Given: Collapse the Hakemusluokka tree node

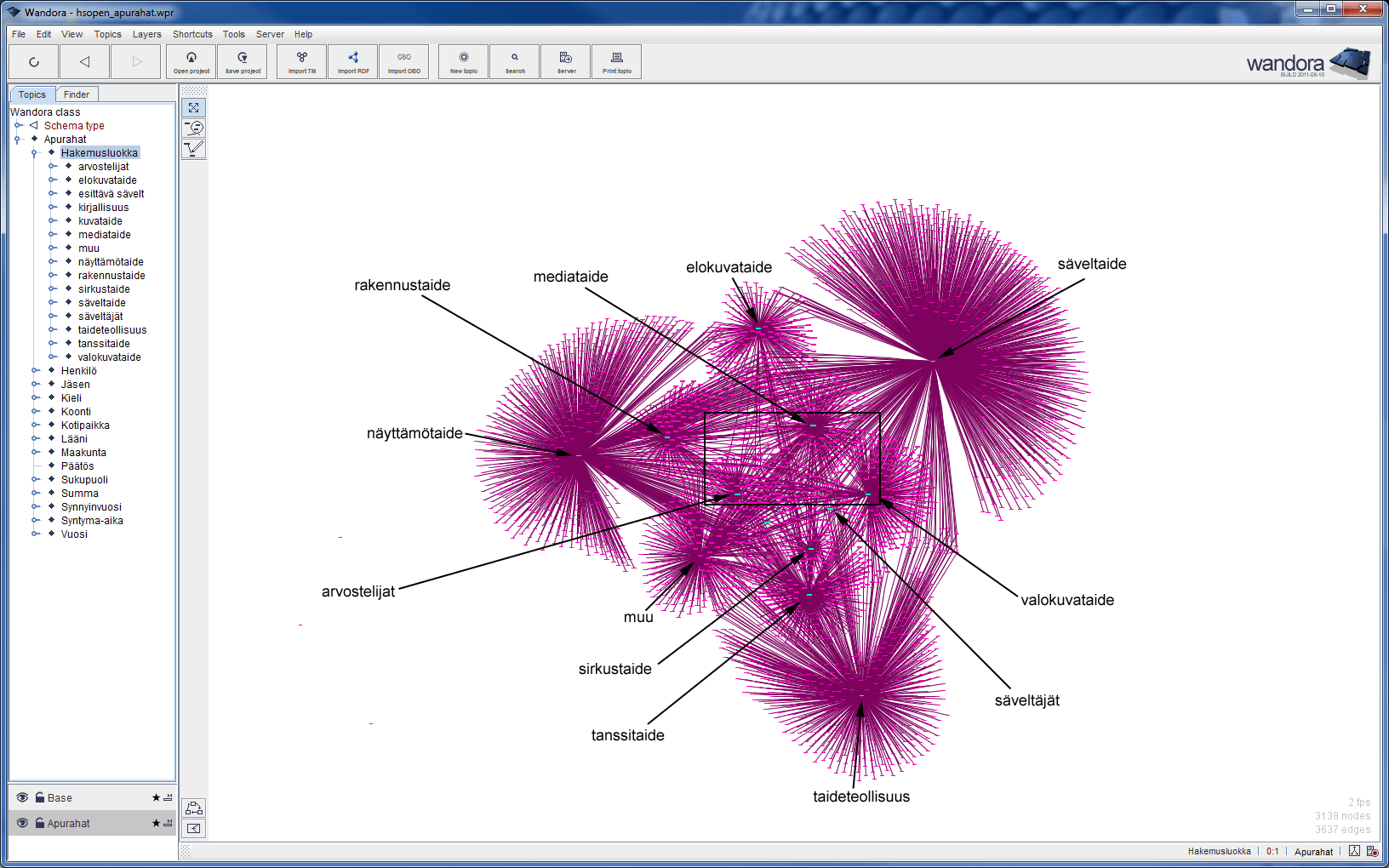Looking at the screenshot, I should (x=35, y=153).
